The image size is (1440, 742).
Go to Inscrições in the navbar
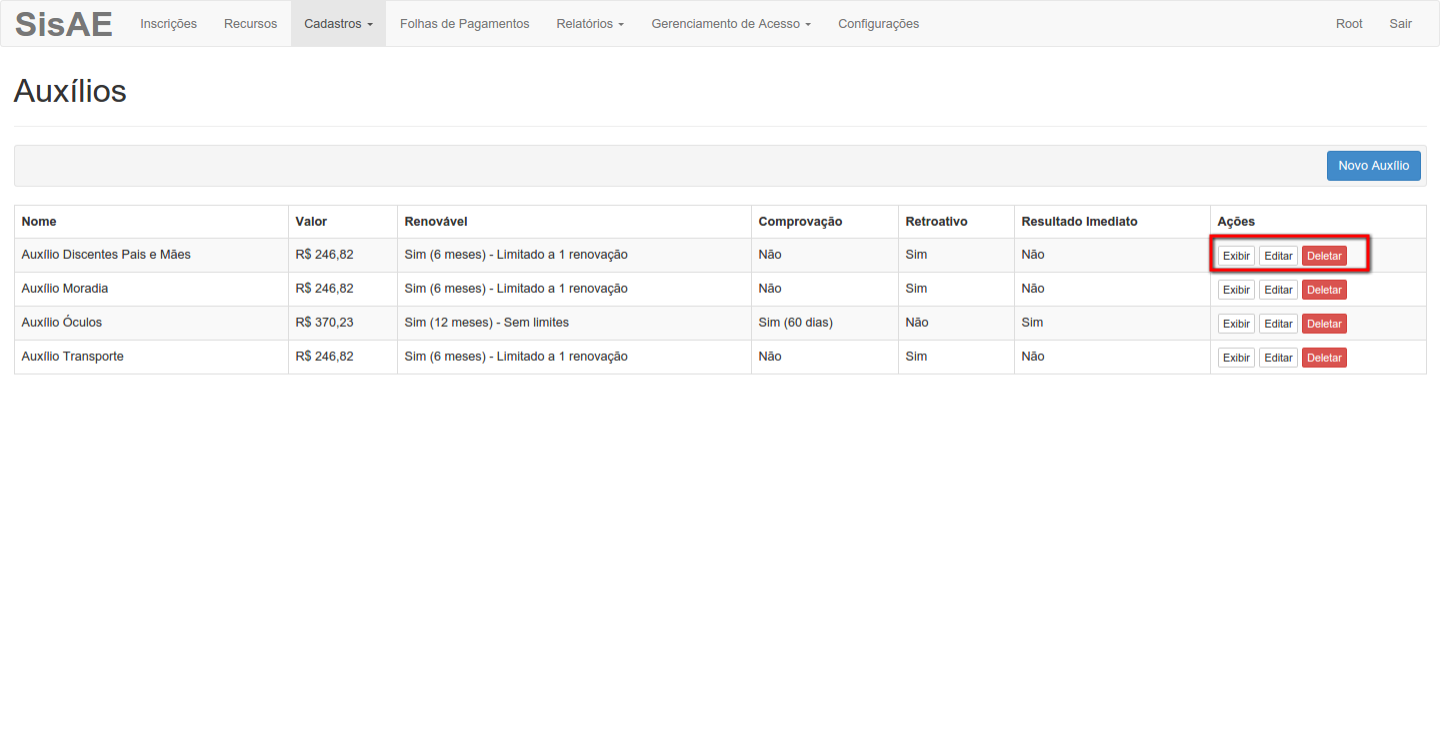tap(168, 23)
